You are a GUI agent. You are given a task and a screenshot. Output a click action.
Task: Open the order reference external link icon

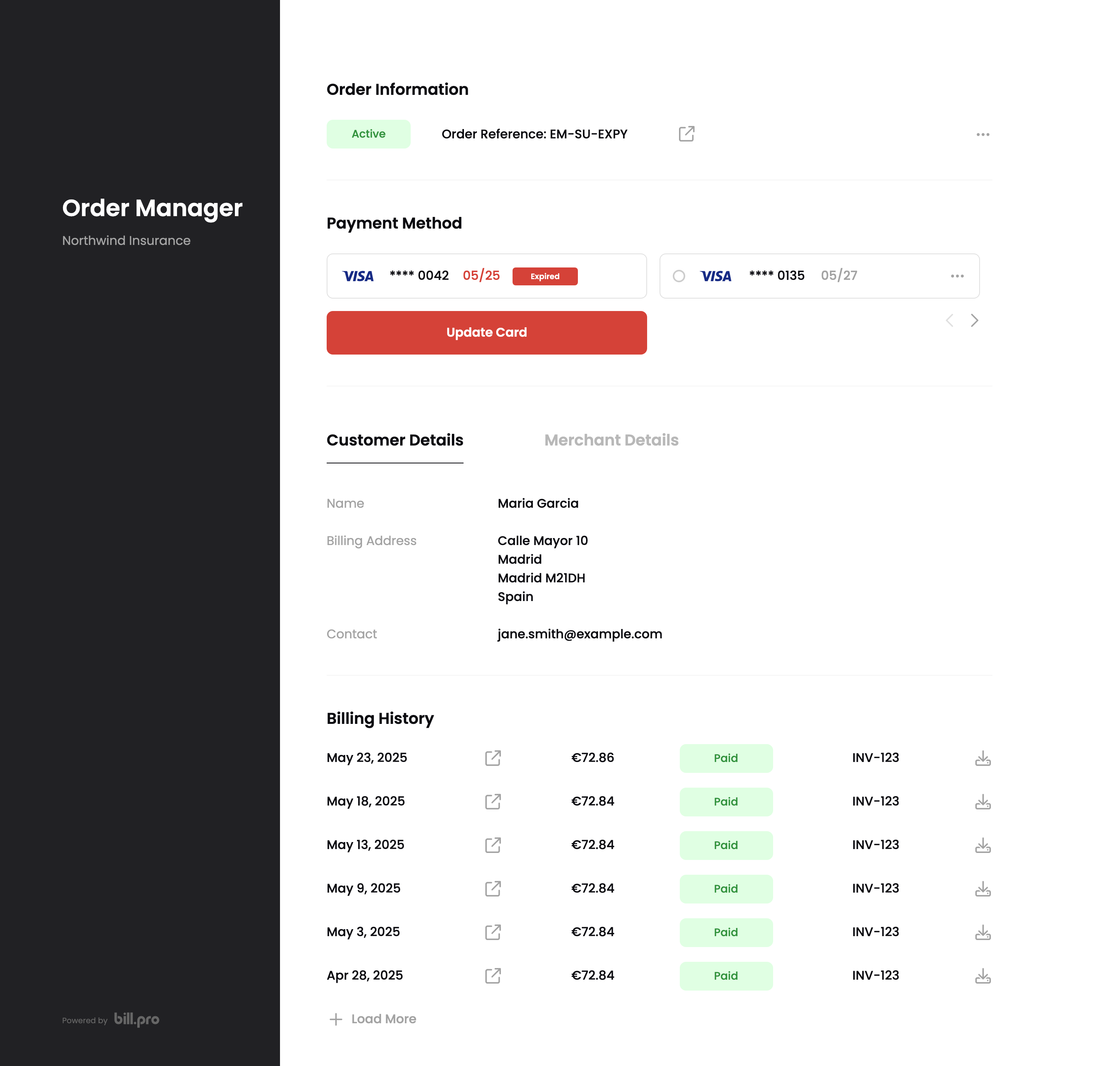click(686, 134)
